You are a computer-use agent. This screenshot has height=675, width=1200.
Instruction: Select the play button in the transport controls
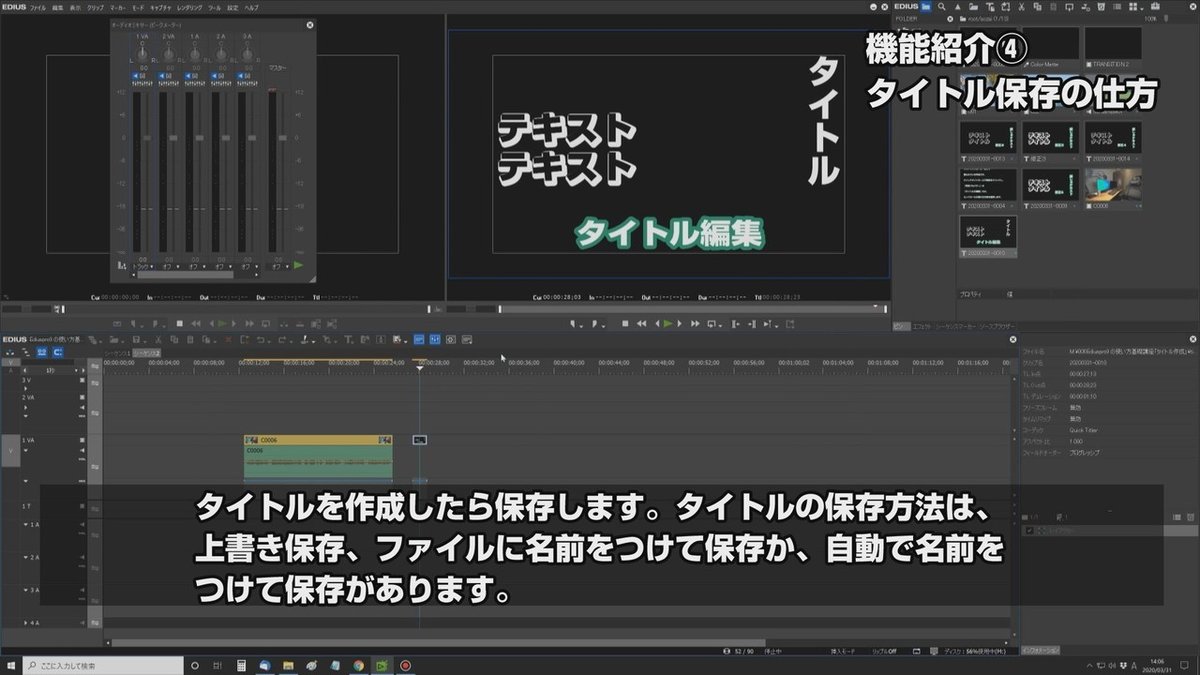coord(667,323)
